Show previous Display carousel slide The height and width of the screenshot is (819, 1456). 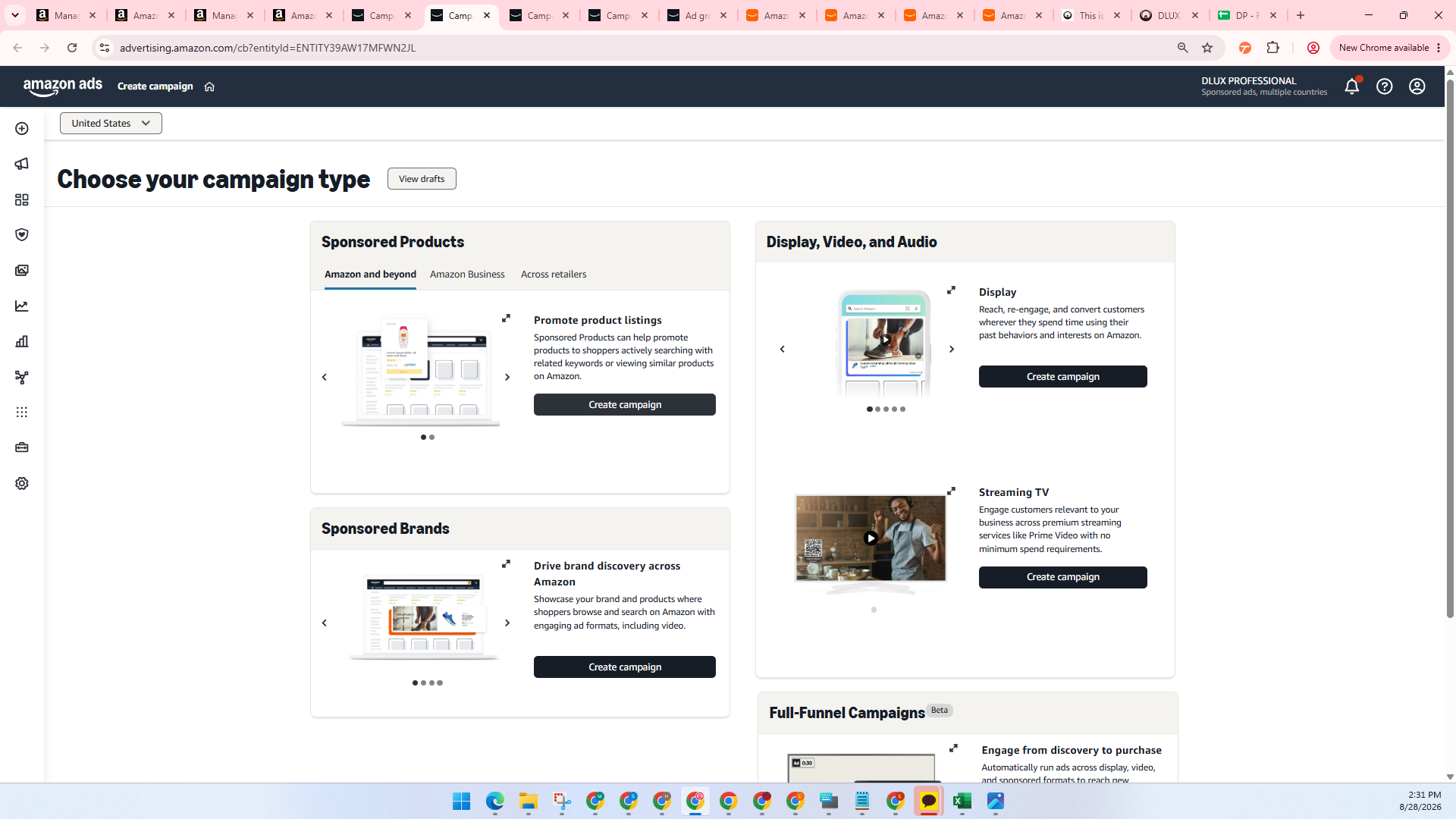click(x=783, y=350)
